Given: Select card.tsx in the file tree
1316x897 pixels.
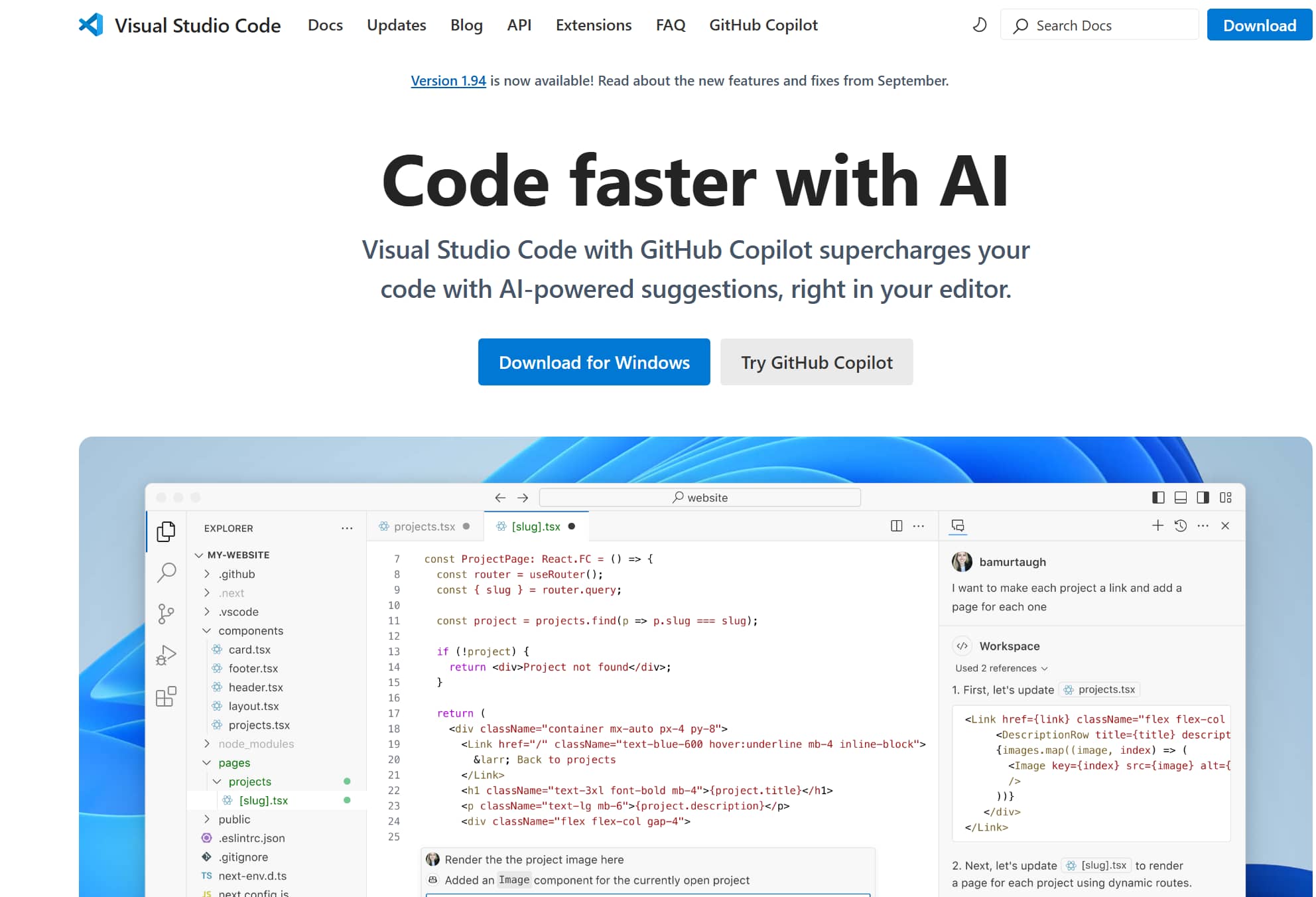Looking at the screenshot, I should pos(249,650).
